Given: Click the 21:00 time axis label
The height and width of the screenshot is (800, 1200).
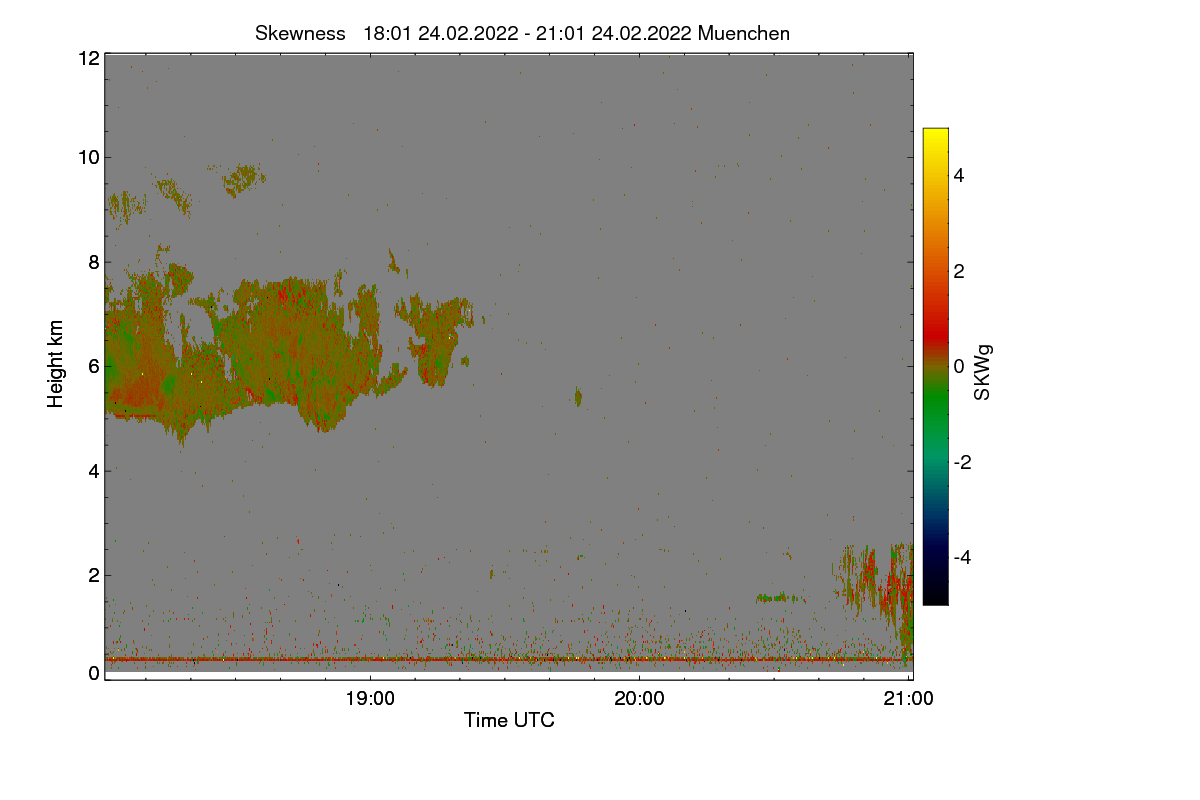Looking at the screenshot, I should 909,699.
